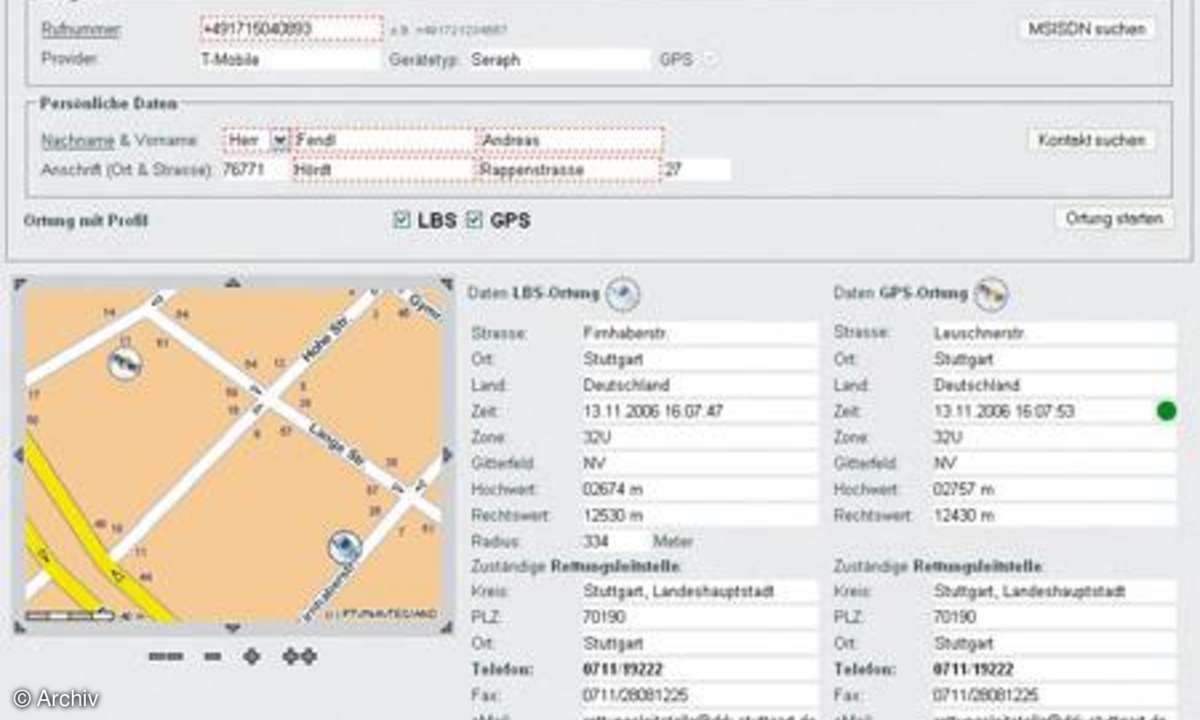Click the LBS Rechtswert field 12530 m

coord(698,515)
